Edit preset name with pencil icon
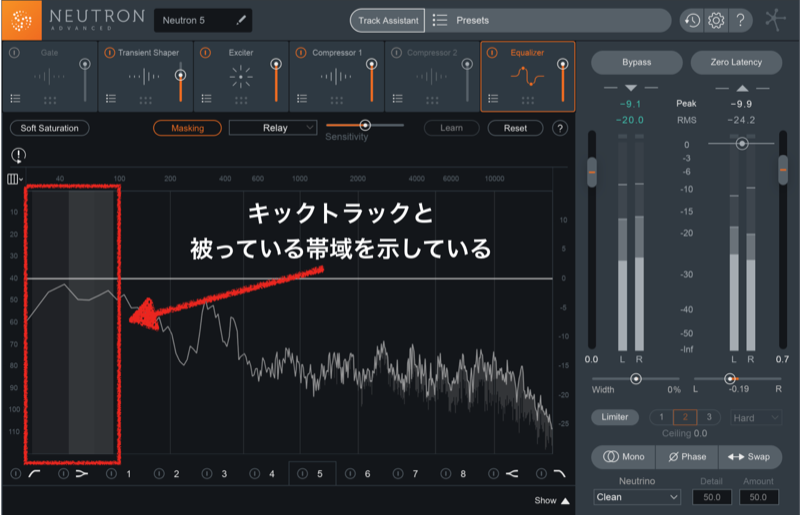The image size is (800, 515). coord(241,20)
